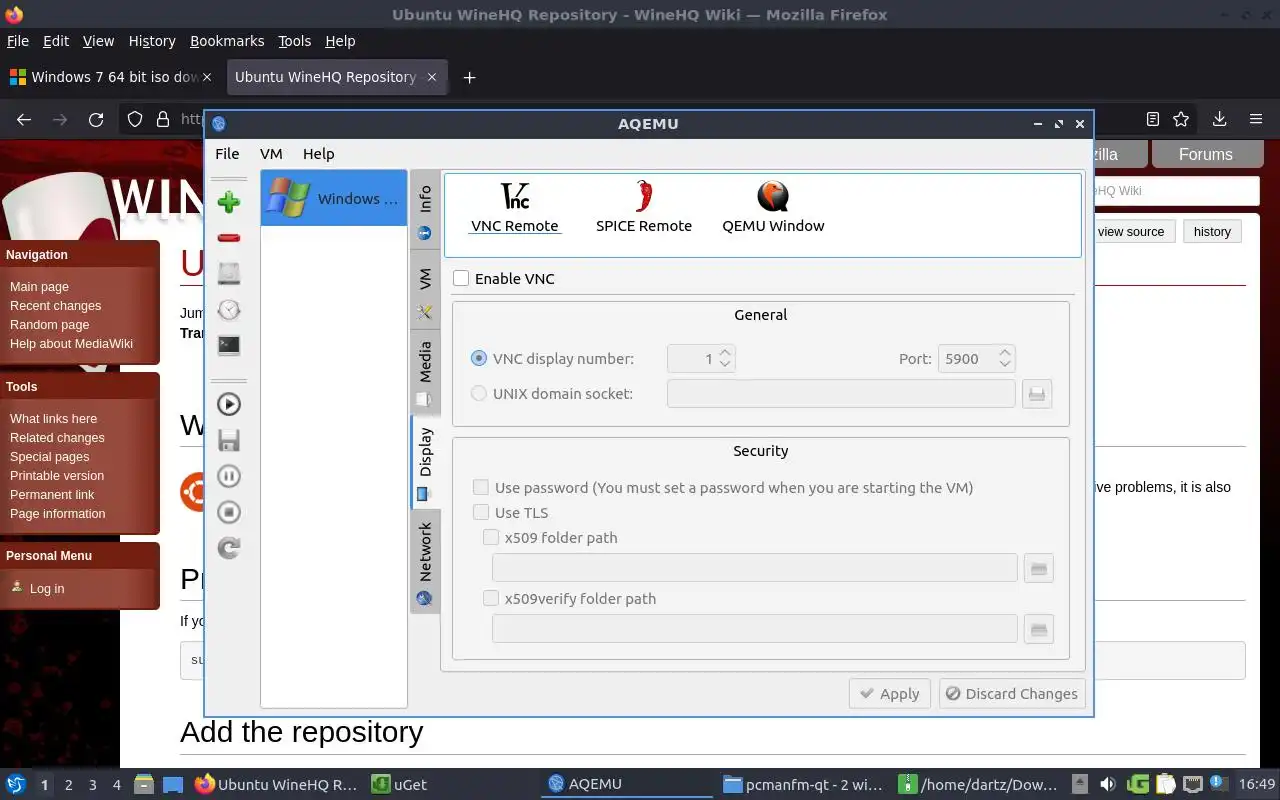
Task: Open the AQEMU VM menu
Action: [x=271, y=153]
